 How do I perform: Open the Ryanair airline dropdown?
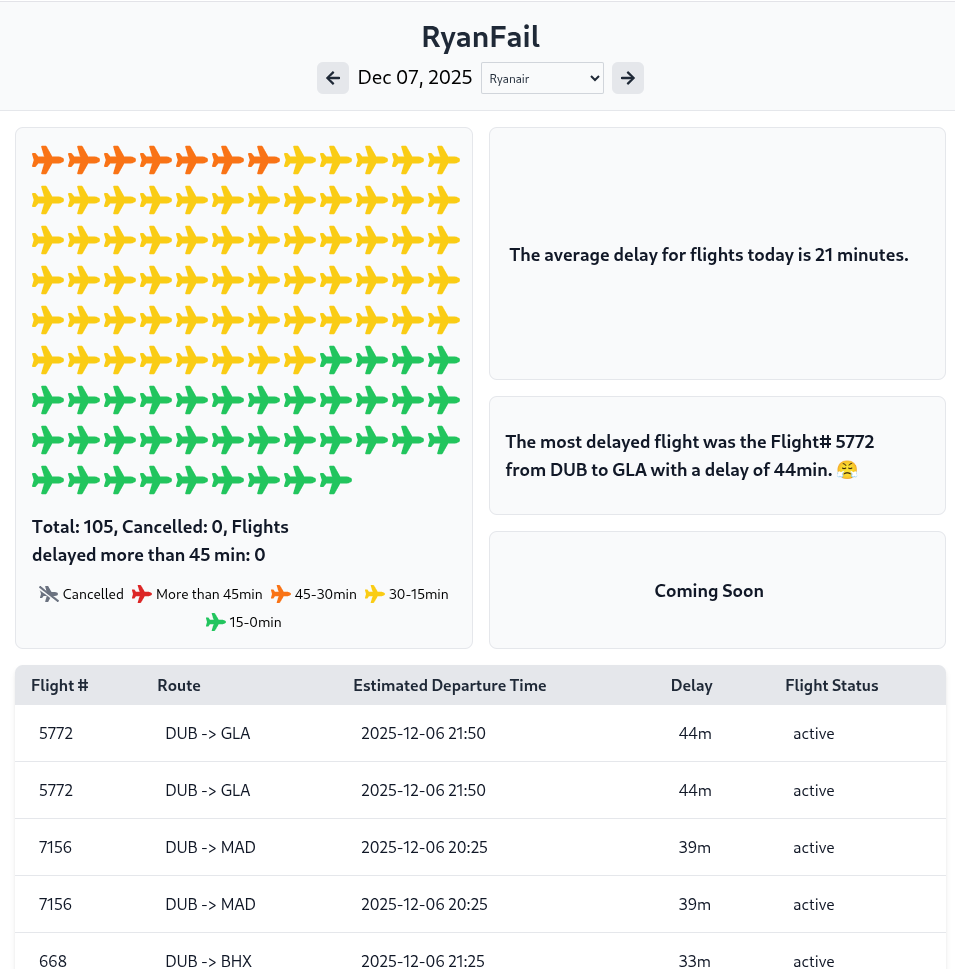(x=542, y=78)
